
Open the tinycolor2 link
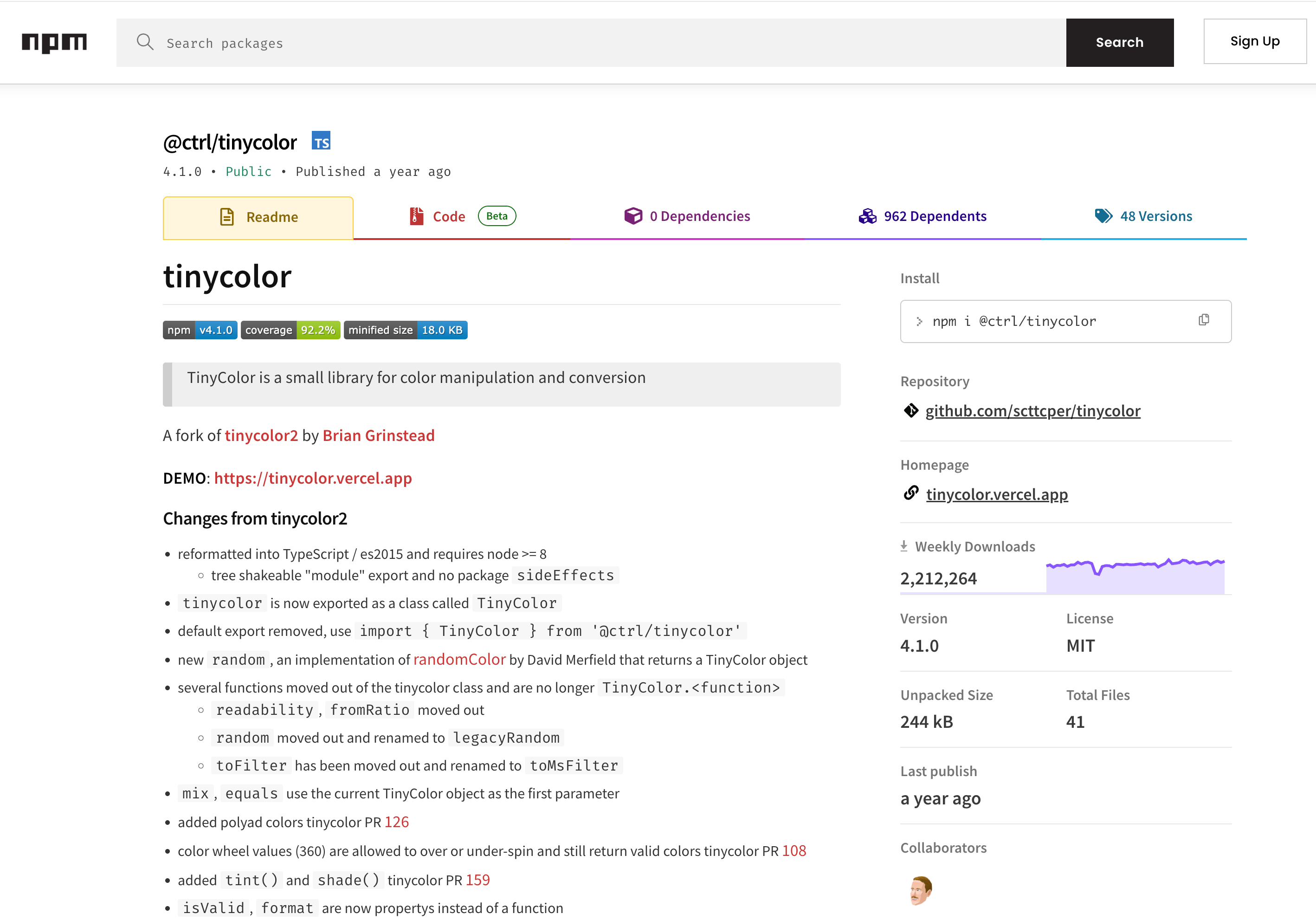261,436
